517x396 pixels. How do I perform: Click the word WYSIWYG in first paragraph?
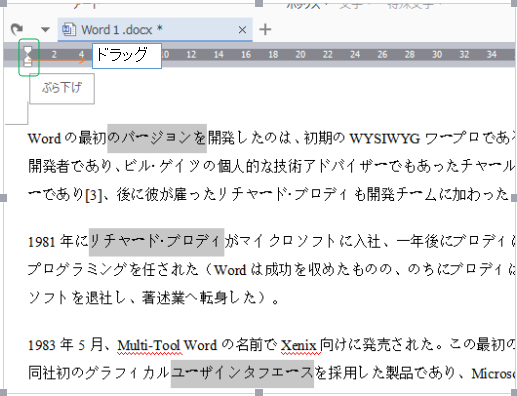pos(384,138)
